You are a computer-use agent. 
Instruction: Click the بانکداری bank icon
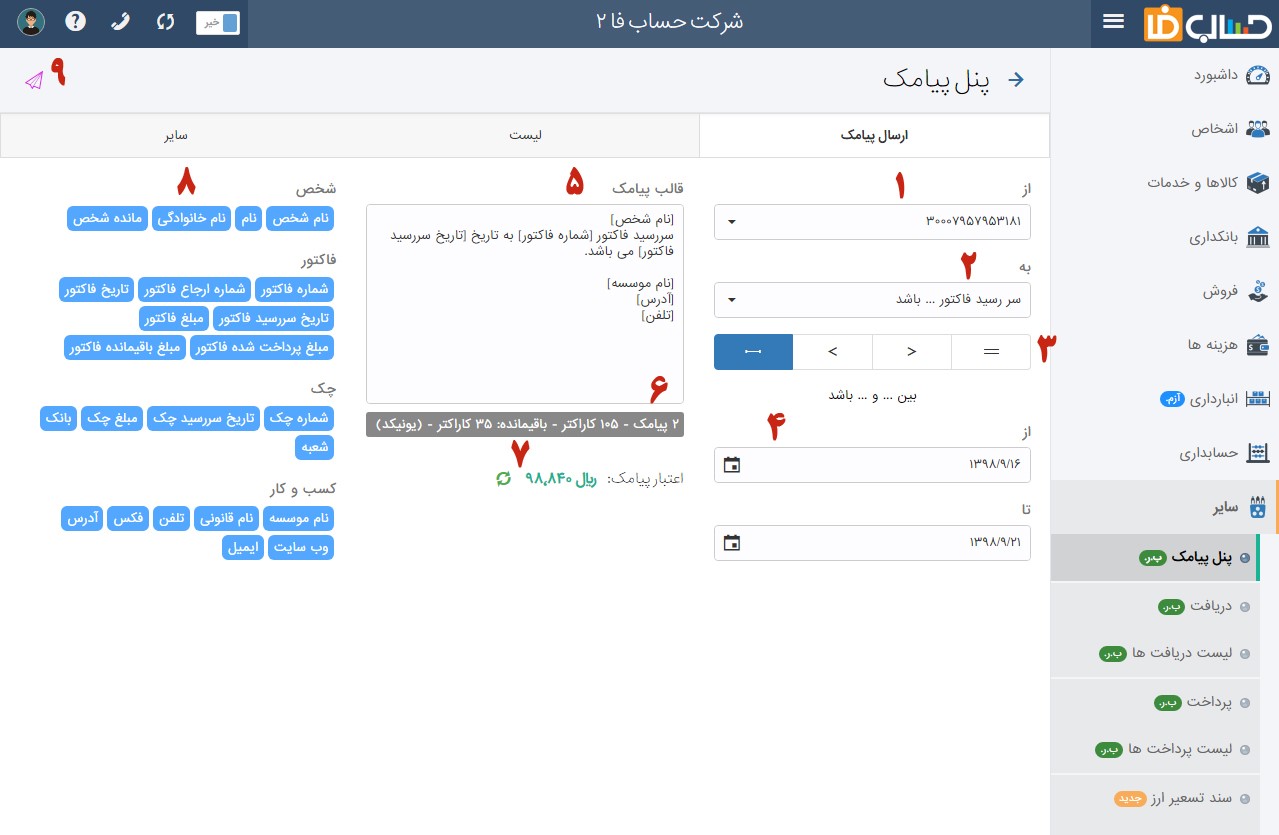[x=1258, y=237]
